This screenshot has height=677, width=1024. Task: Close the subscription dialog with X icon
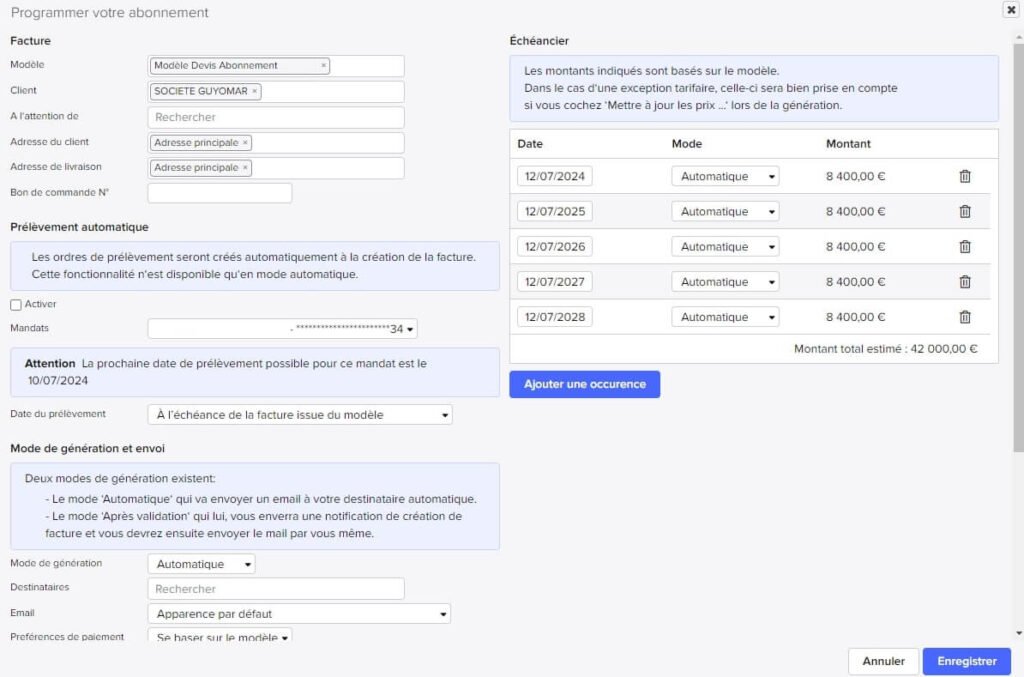(1010, 9)
